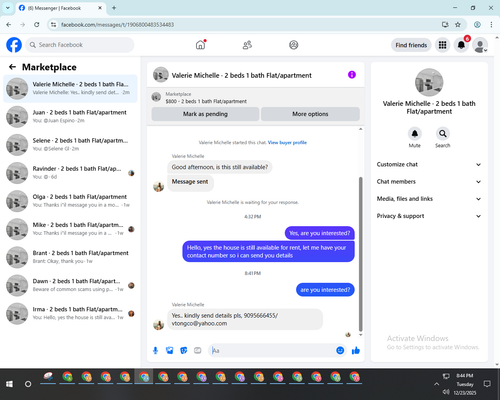
Task: Open Chrome profile icon
Action: (x=477, y=25)
